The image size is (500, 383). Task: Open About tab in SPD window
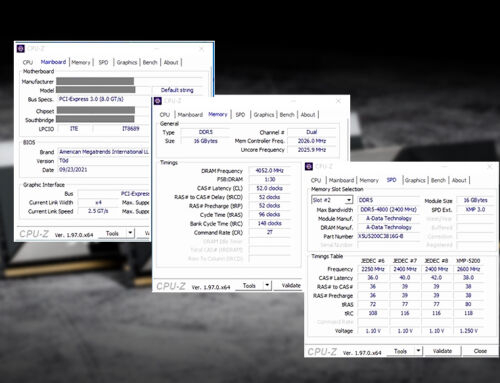pyautogui.click(x=459, y=180)
